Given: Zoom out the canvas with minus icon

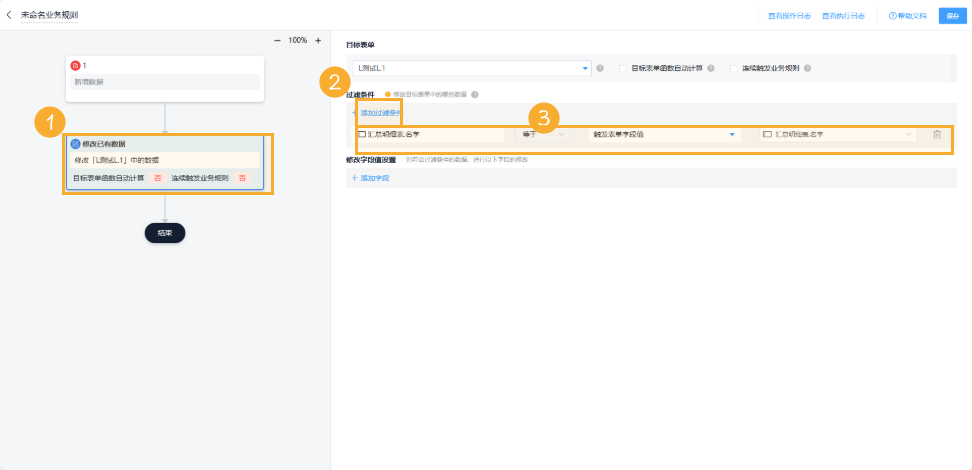Looking at the screenshot, I should (x=277, y=40).
